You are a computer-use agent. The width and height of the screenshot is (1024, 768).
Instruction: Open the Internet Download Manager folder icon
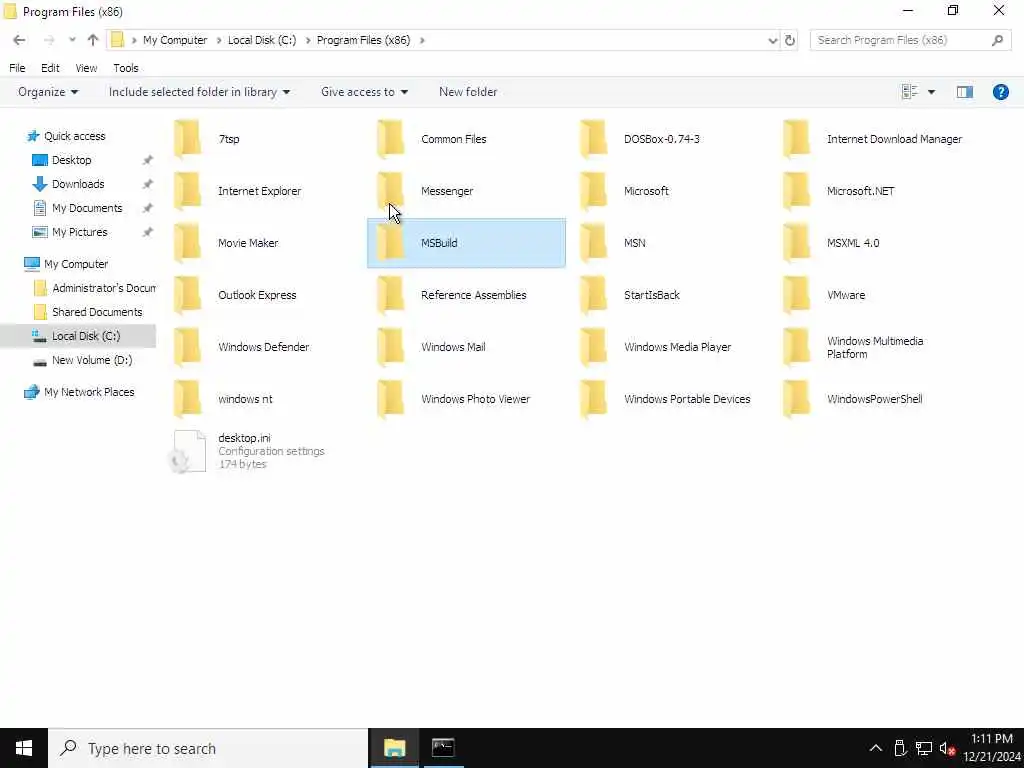coord(797,138)
